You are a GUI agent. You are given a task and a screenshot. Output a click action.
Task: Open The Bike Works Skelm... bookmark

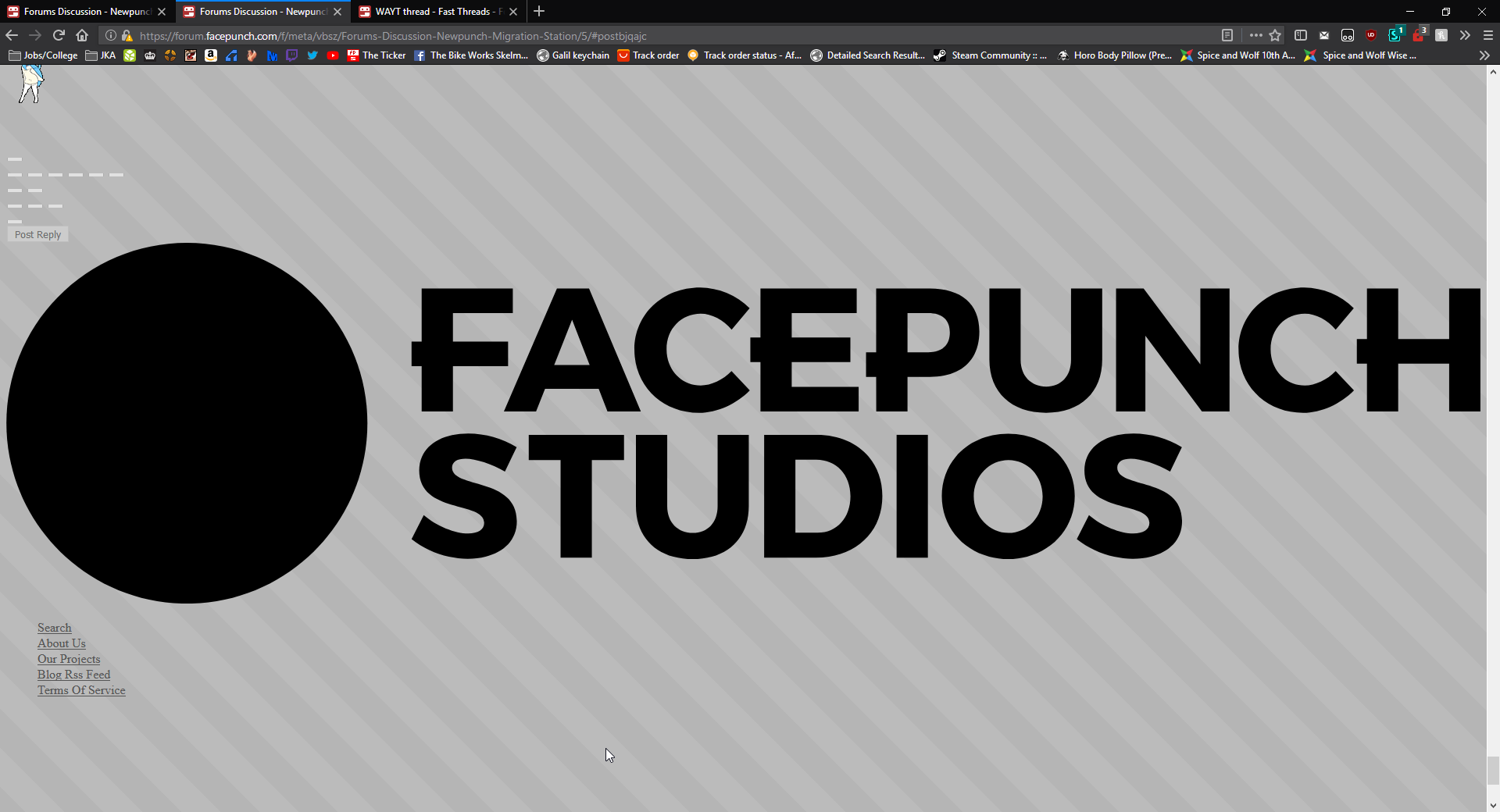(471, 55)
